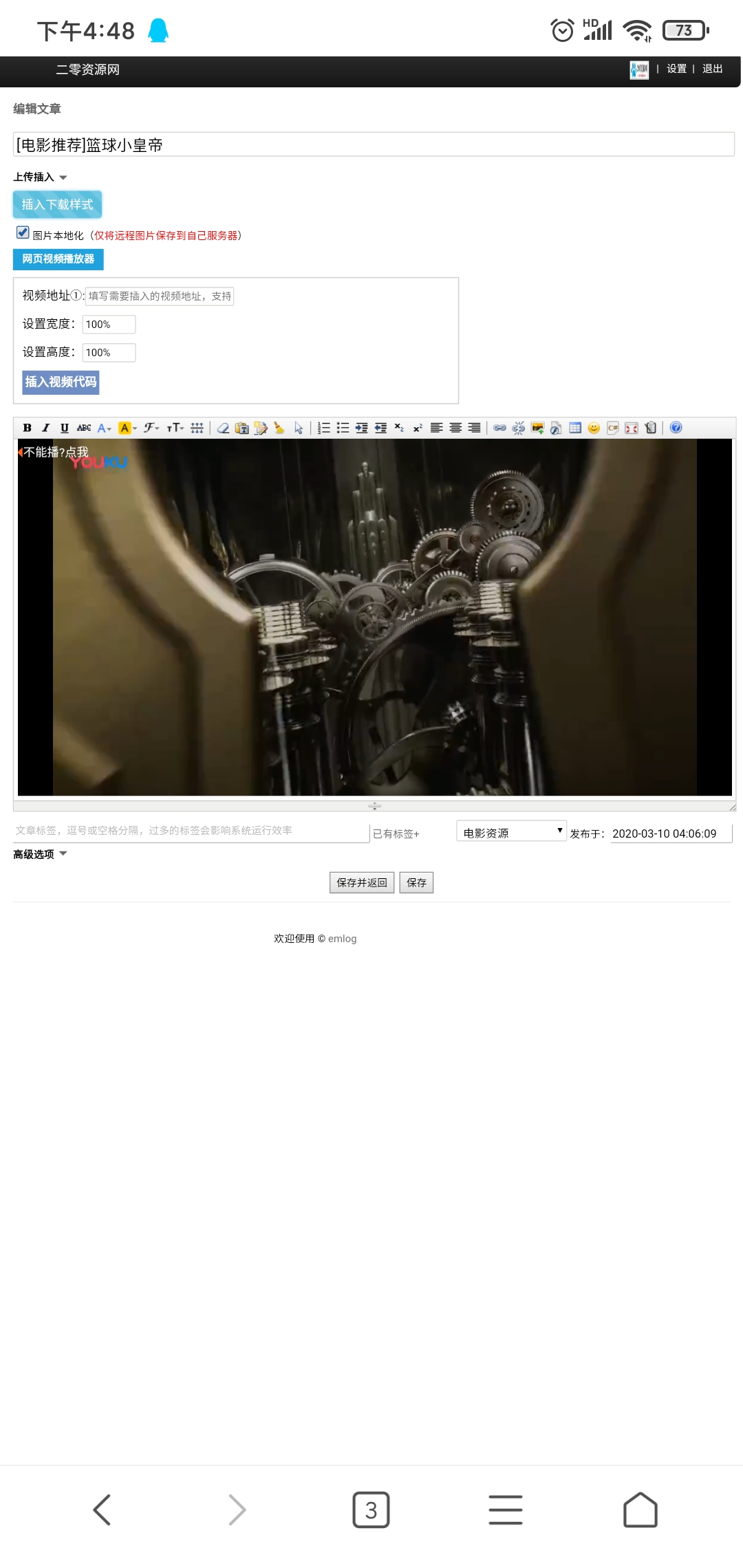This screenshot has width=743, height=1568.
Task: Insert a numbered list
Action: 323,428
